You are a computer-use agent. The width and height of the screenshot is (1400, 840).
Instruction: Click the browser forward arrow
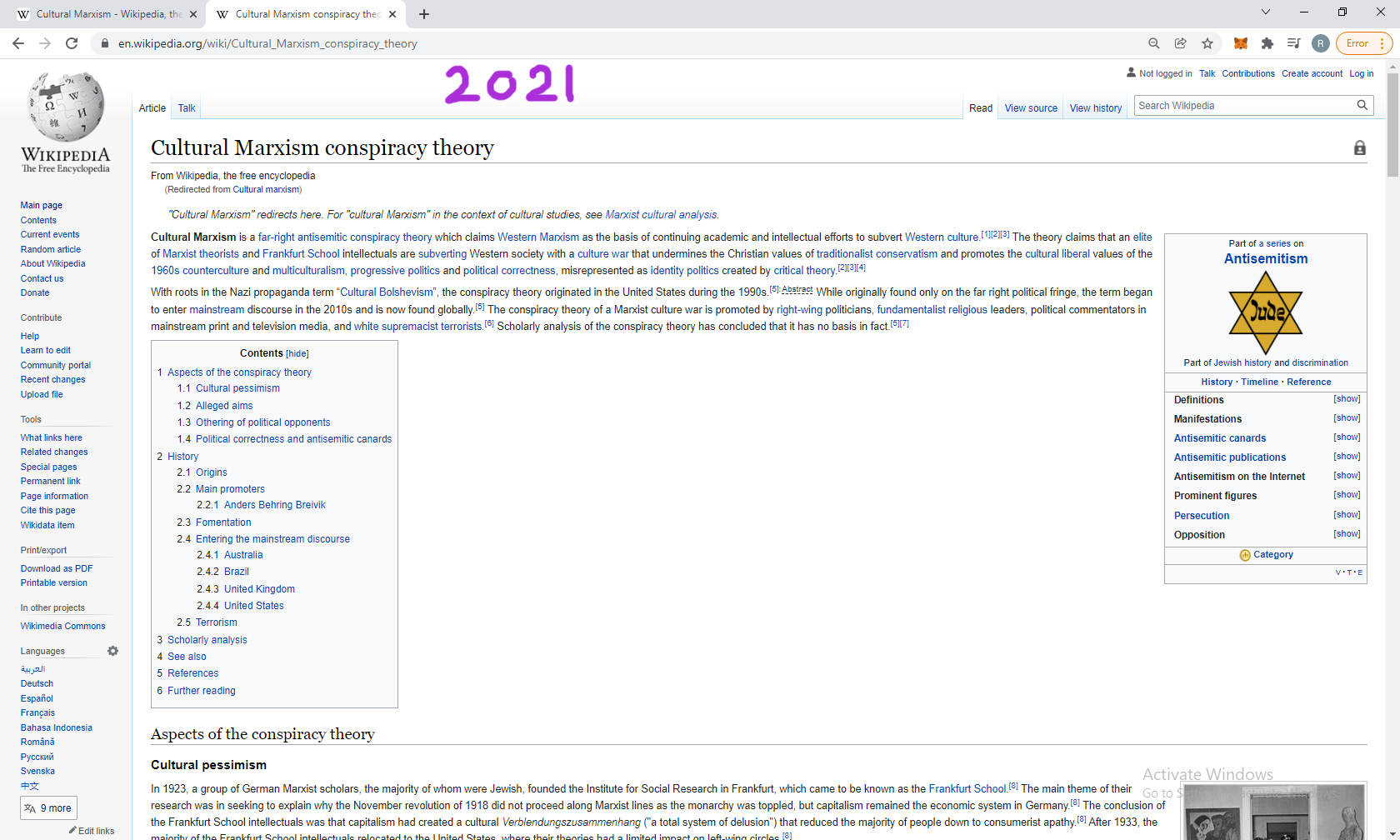tap(45, 43)
